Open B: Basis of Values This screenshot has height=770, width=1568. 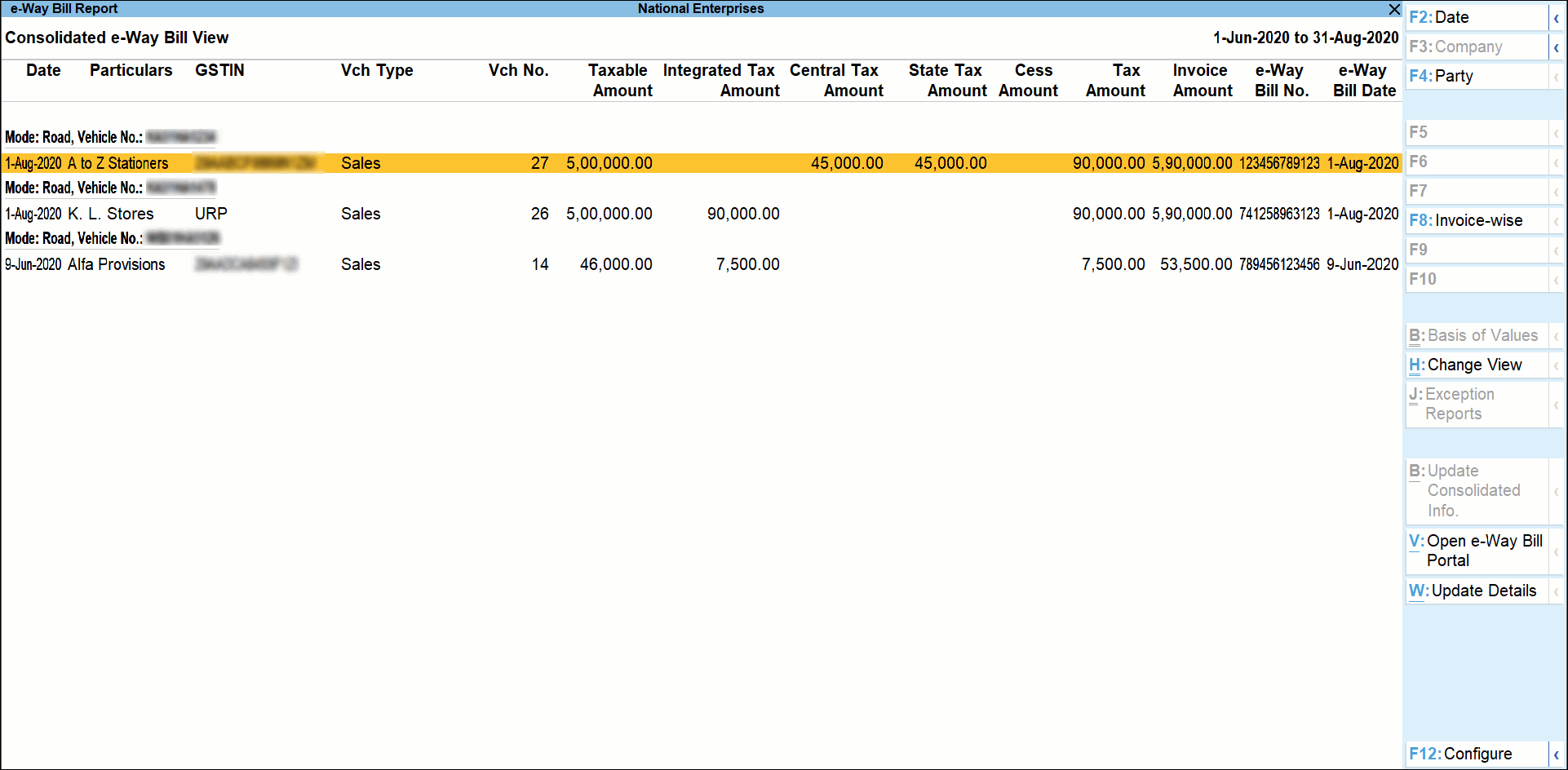(1473, 335)
